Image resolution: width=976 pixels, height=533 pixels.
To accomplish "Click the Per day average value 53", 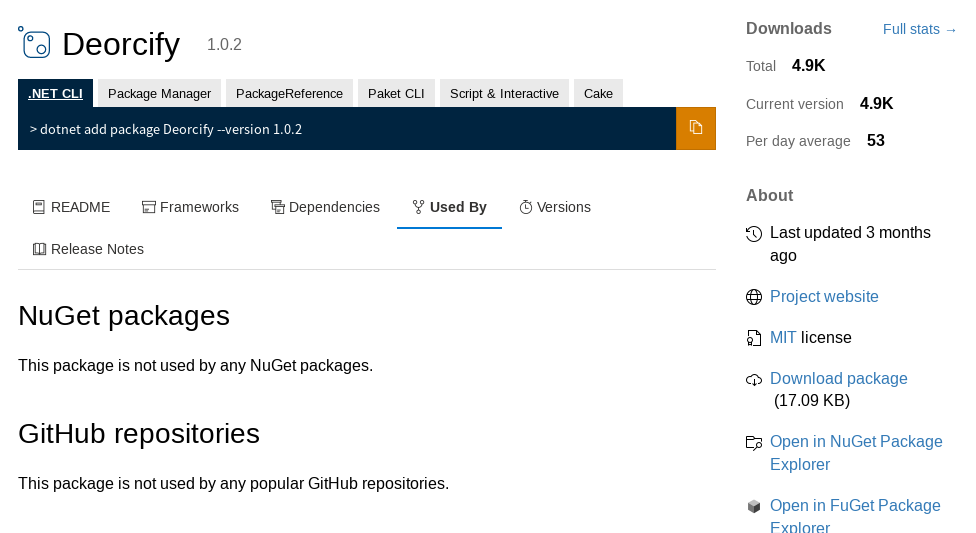I will tap(875, 141).
